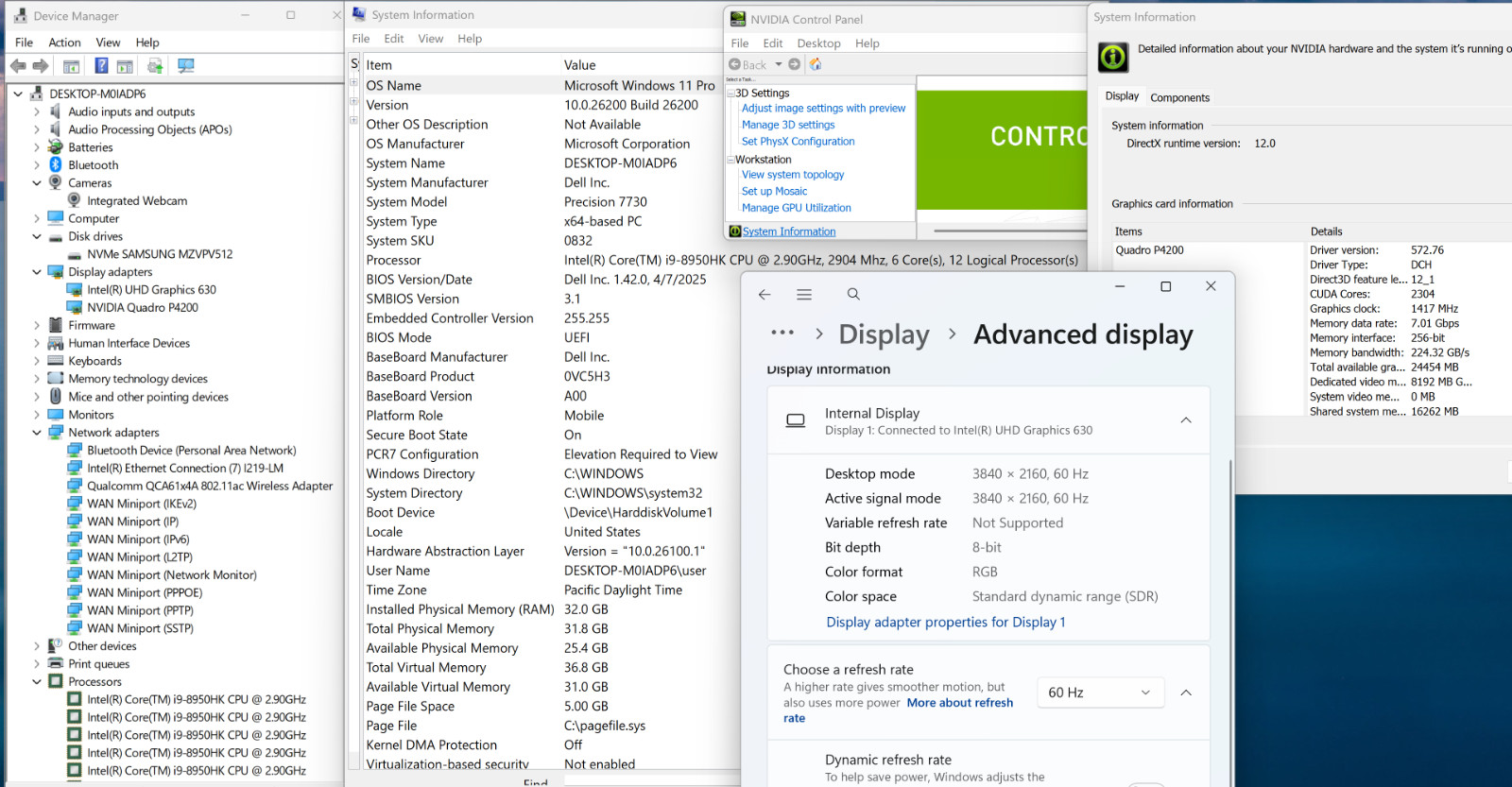1512x787 pixels.
Task: Click the Processor row in System Information
Action: click(723, 260)
